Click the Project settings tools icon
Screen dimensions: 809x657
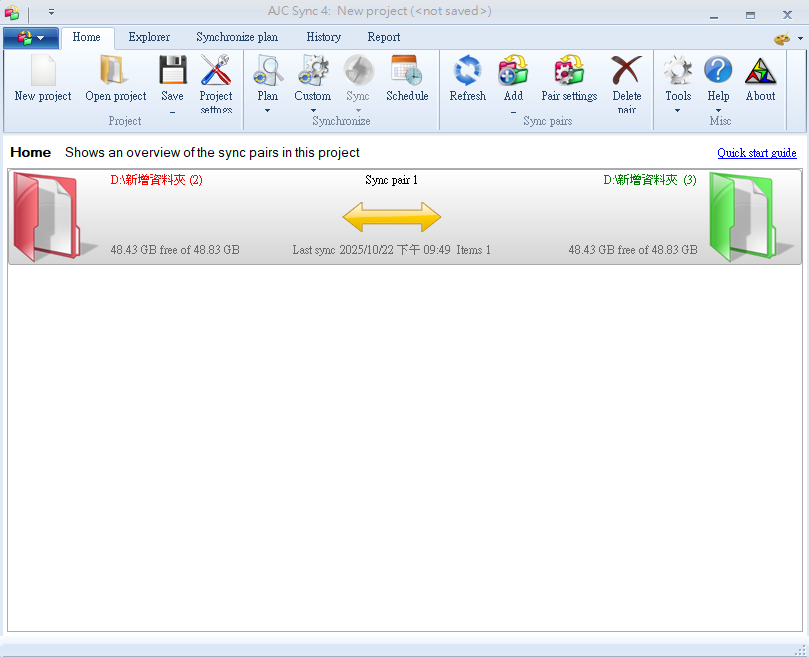[216, 72]
